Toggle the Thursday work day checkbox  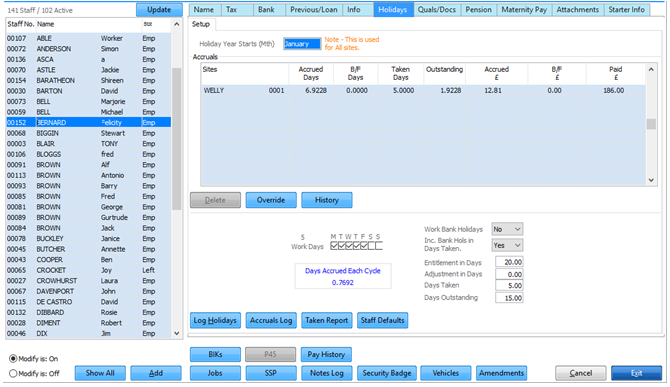click(x=356, y=246)
